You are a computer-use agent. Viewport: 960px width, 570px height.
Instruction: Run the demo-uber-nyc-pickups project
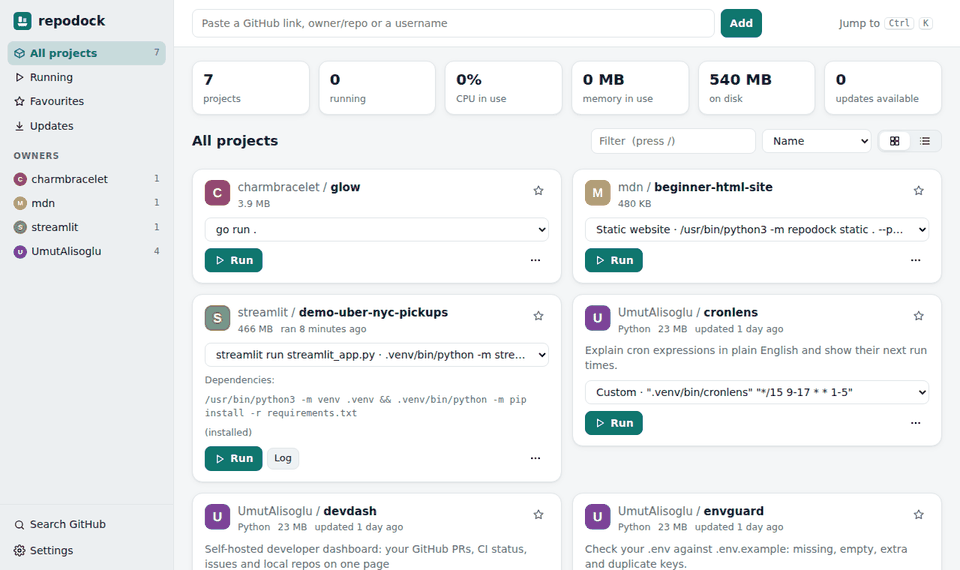pyautogui.click(x=233, y=459)
